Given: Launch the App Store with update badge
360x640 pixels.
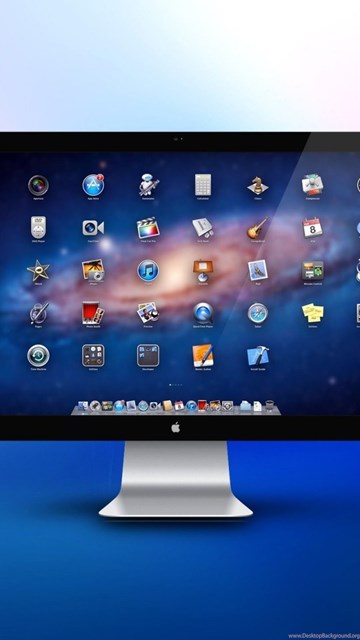Looking at the screenshot, I should [93, 185].
